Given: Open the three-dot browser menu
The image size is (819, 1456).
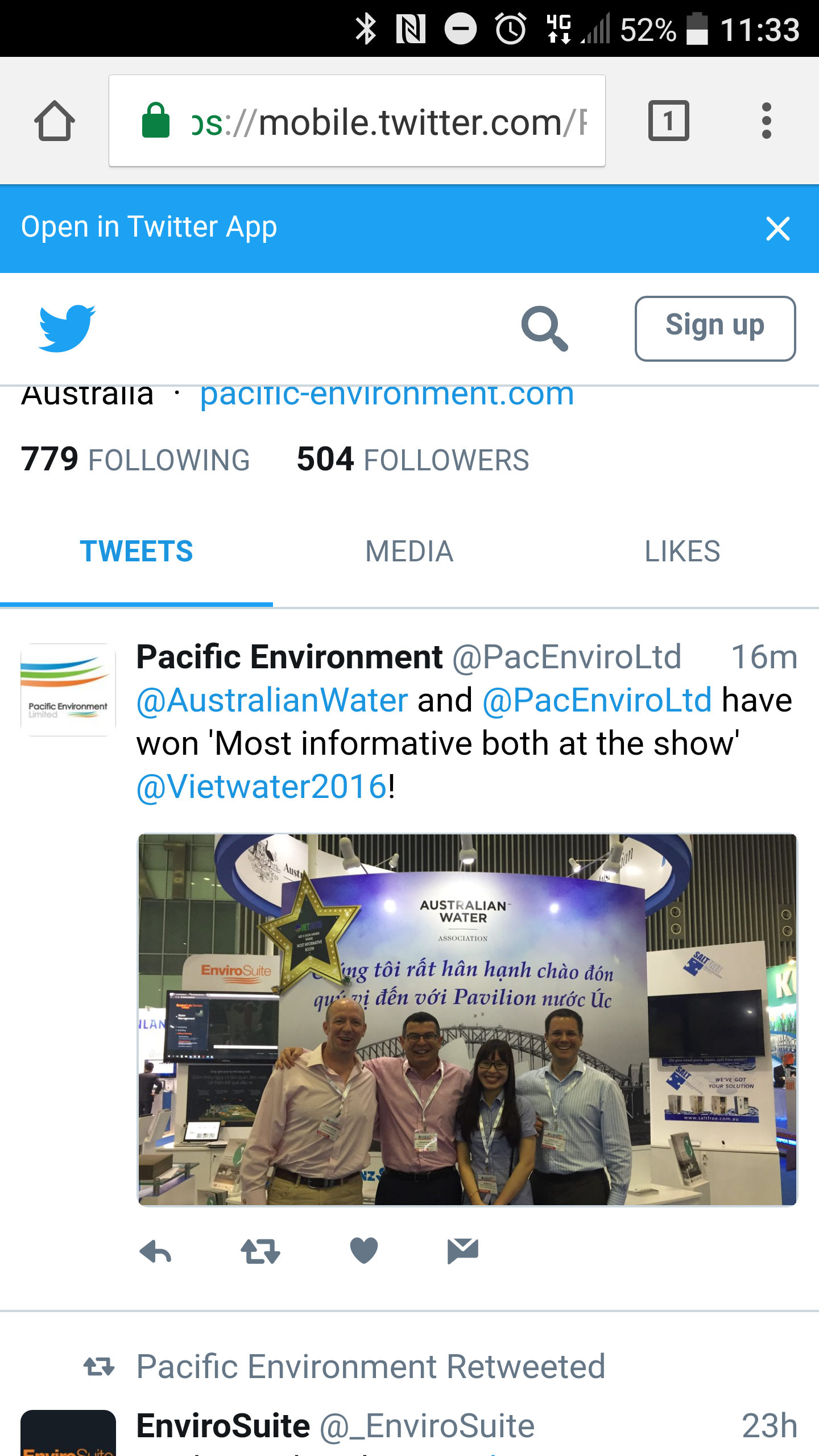Looking at the screenshot, I should [766, 121].
